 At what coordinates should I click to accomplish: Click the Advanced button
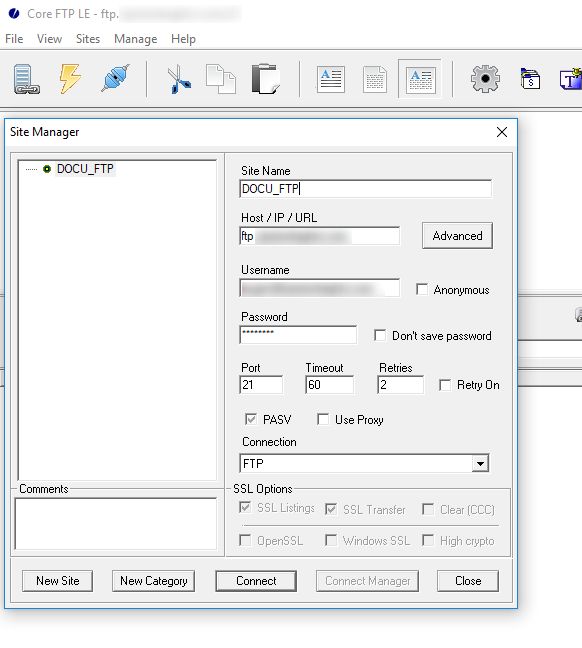(457, 236)
